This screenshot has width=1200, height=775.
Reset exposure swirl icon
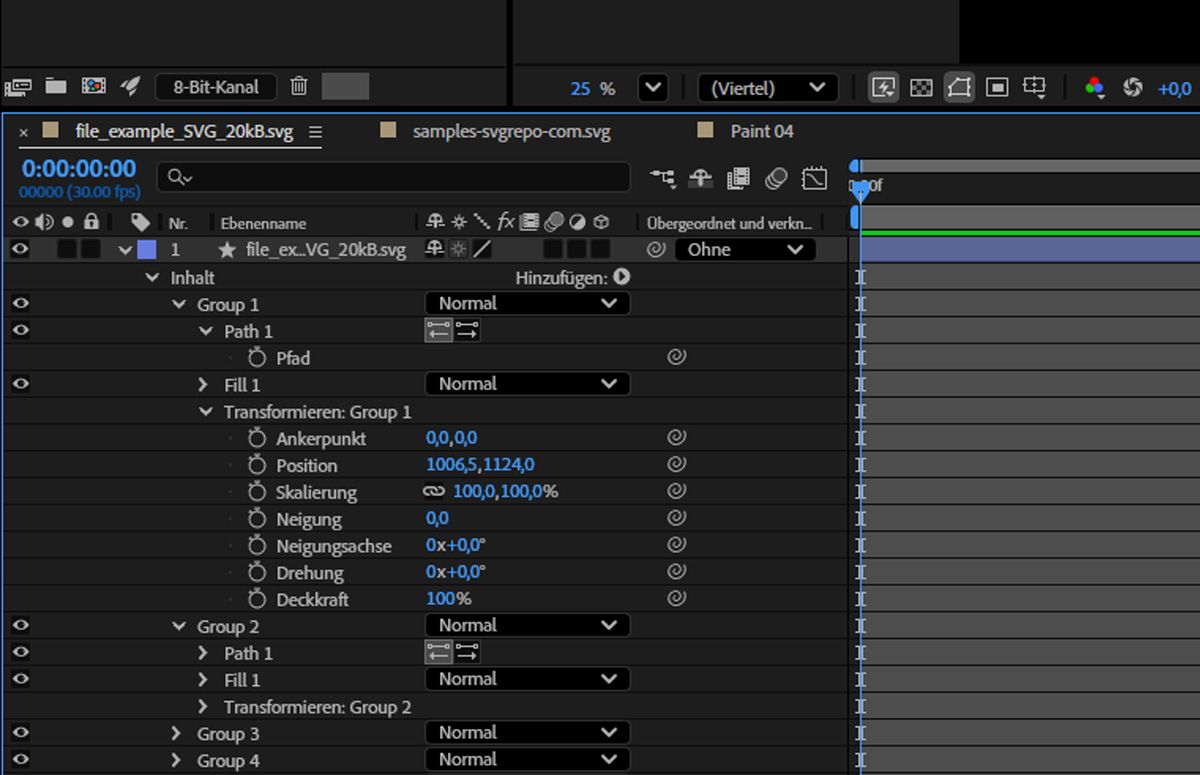[x=1132, y=88]
